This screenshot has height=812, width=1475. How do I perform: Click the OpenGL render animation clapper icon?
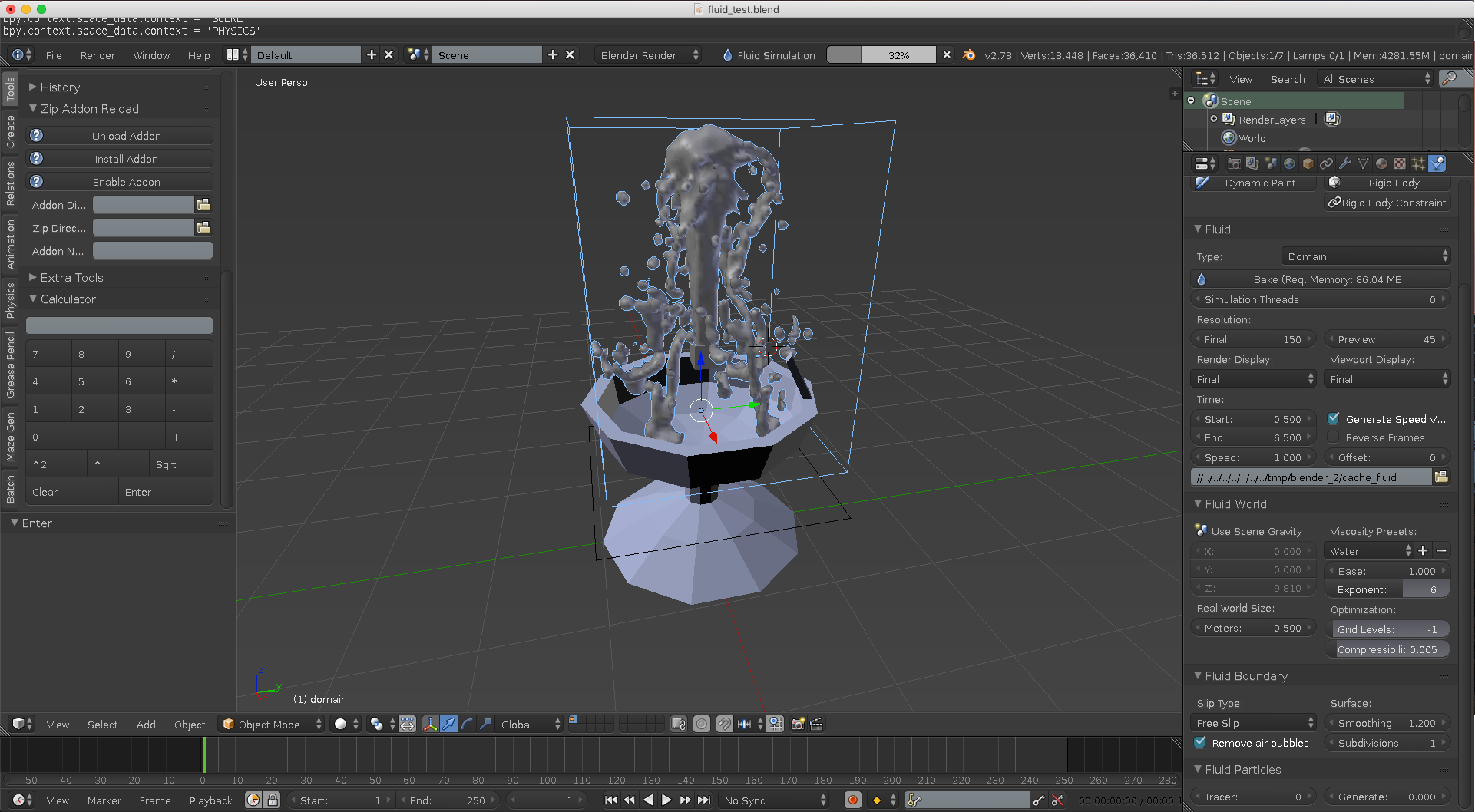816,724
